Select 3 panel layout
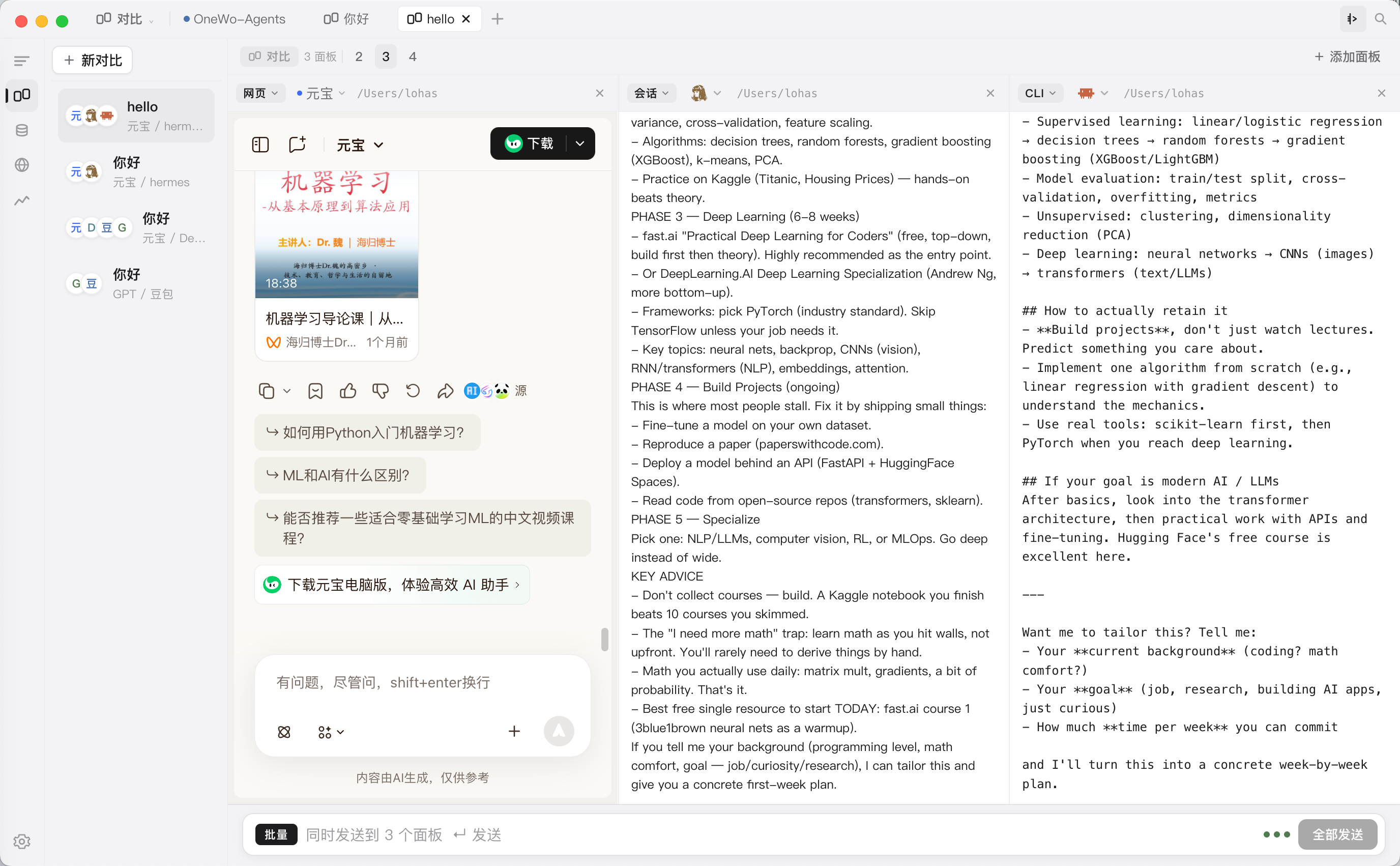Viewport: 1400px width, 866px height. (x=386, y=56)
